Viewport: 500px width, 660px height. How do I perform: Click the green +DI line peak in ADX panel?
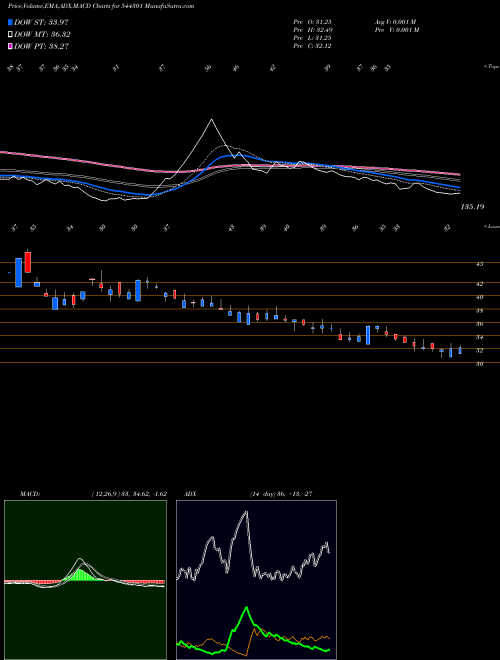[246, 608]
